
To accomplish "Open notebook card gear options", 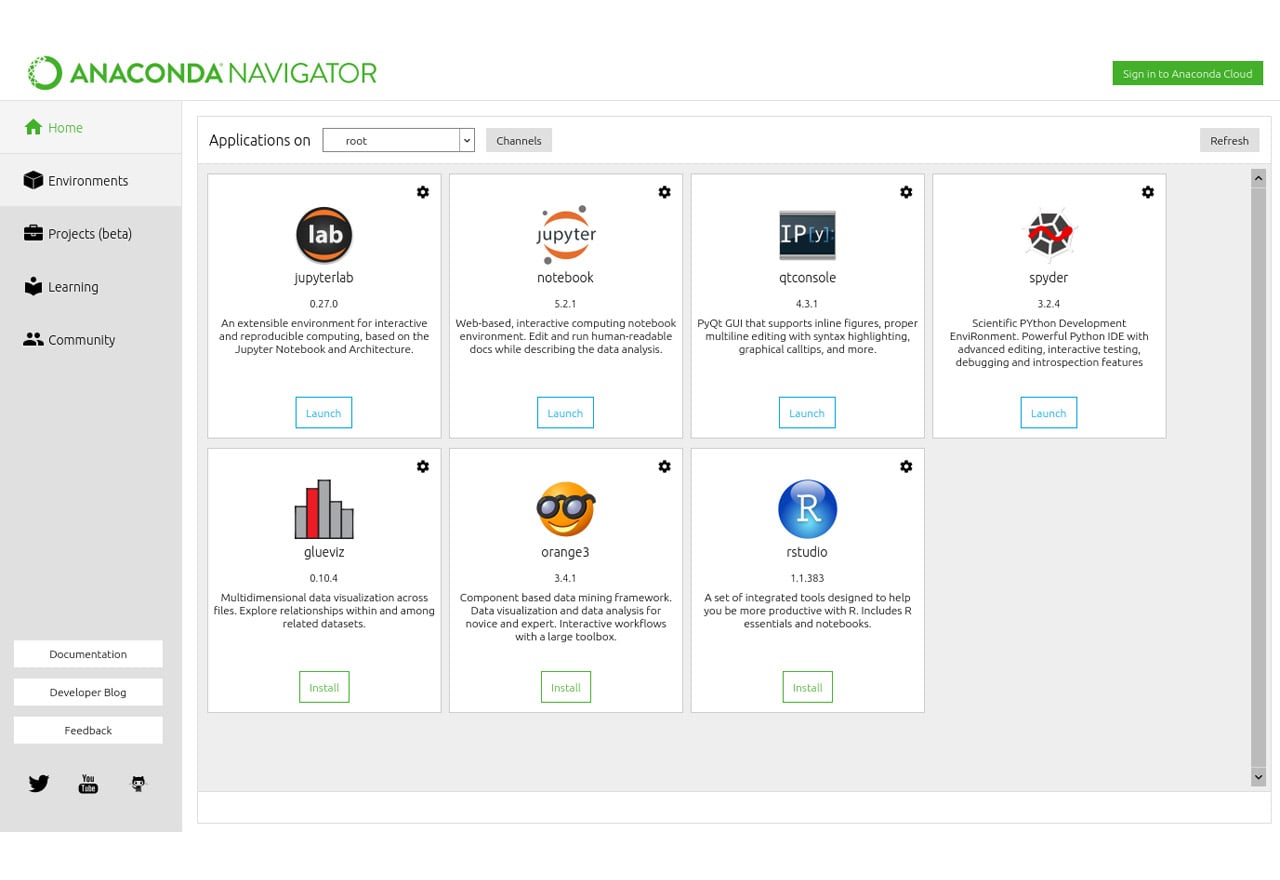I will pos(664,192).
